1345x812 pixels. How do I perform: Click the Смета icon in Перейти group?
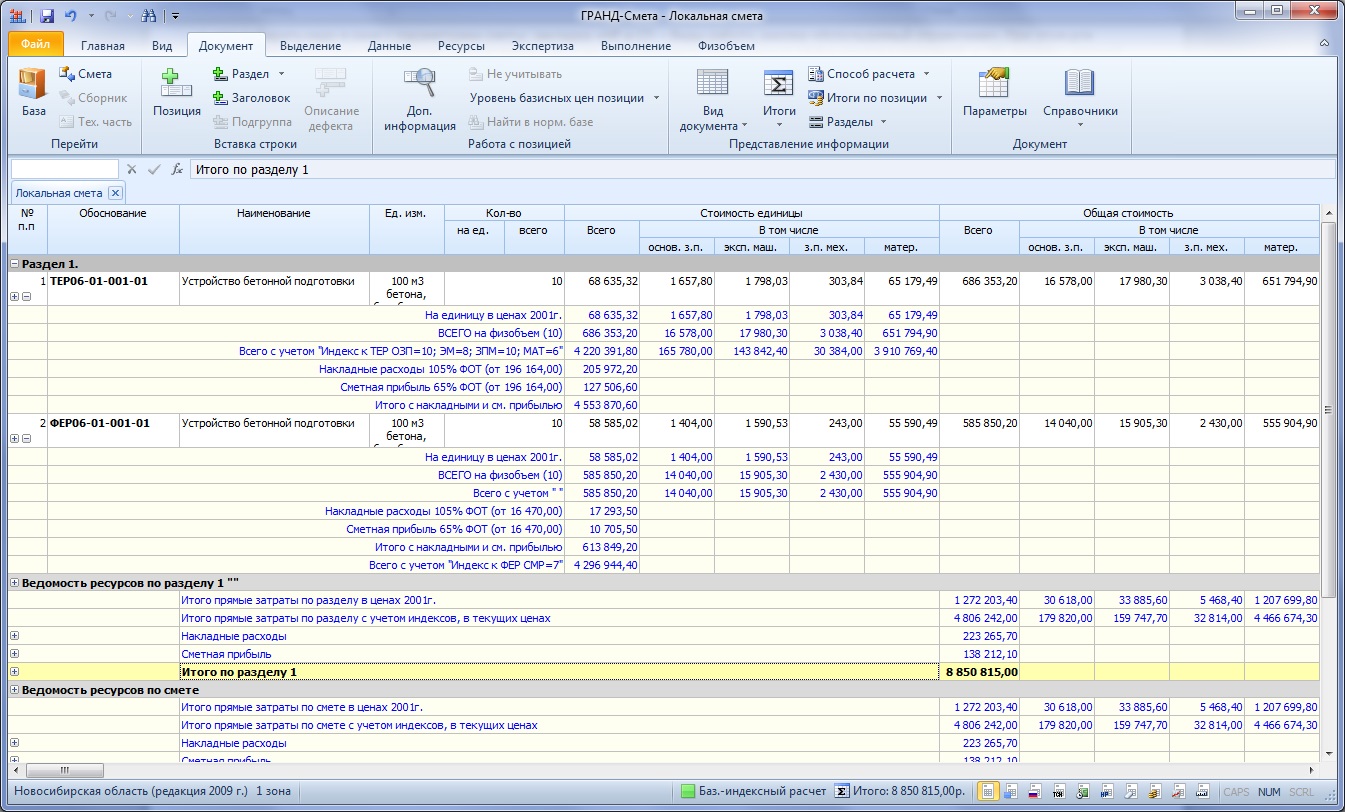[x=86, y=74]
